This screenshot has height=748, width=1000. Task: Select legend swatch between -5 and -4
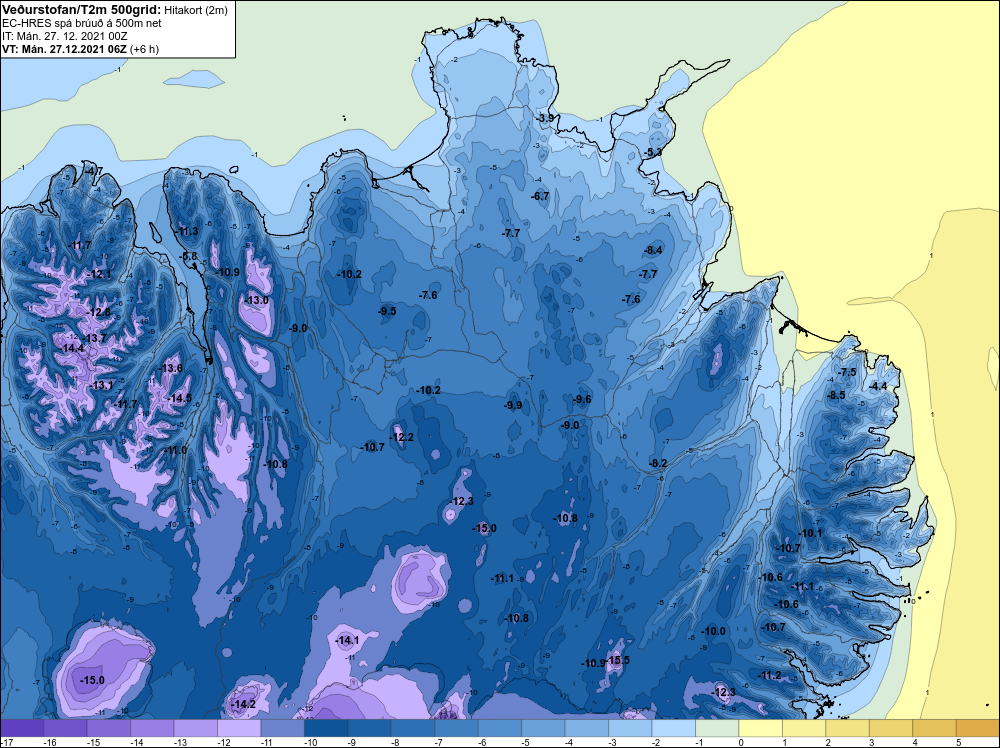coord(543,728)
